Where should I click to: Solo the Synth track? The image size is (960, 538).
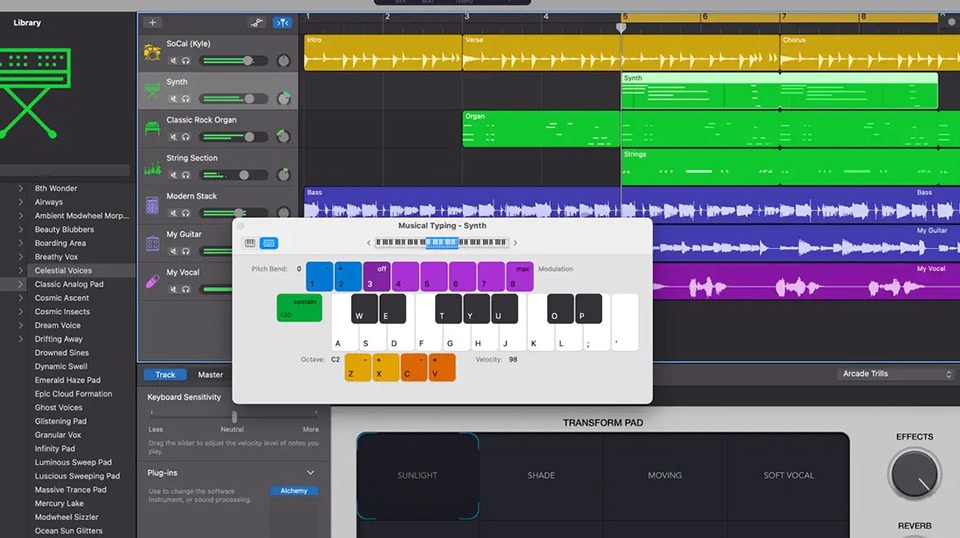click(x=186, y=99)
